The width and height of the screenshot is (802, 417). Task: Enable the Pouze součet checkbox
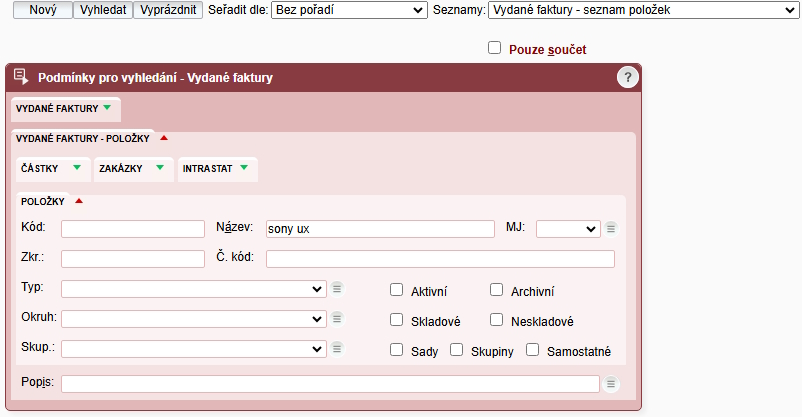tap(494, 47)
